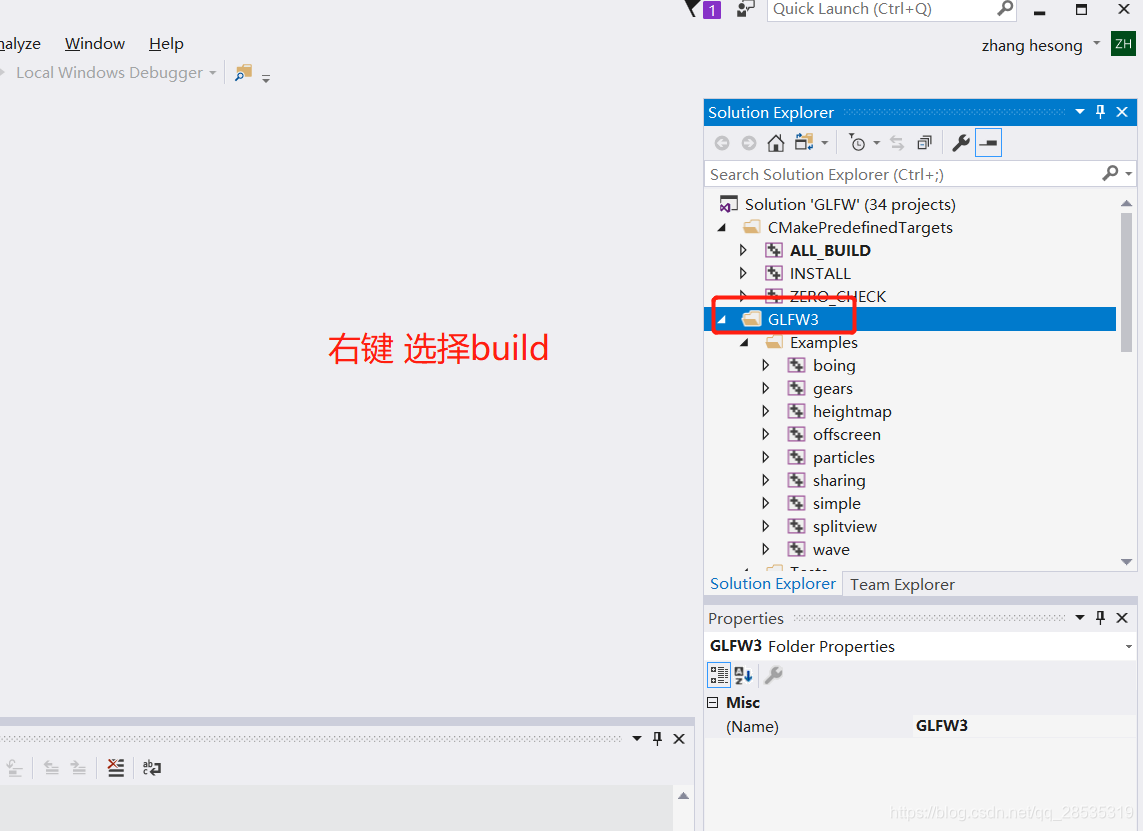Collapse the GLFW3 folder

[722, 319]
